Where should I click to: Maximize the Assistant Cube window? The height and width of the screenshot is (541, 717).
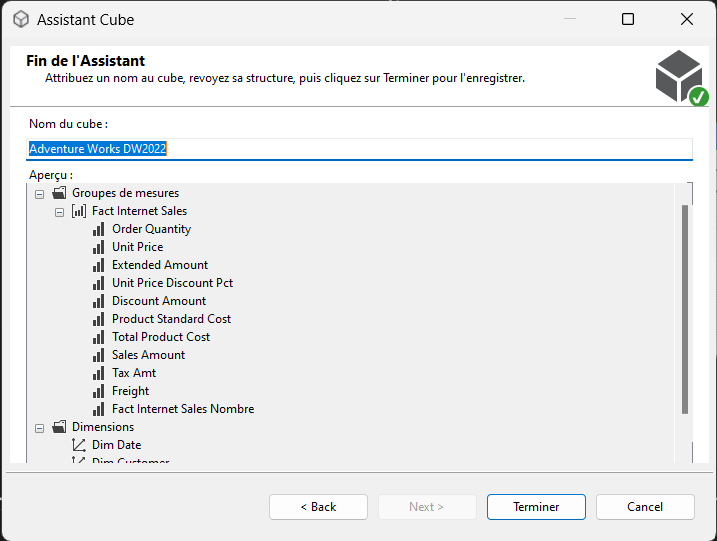pyautogui.click(x=628, y=19)
